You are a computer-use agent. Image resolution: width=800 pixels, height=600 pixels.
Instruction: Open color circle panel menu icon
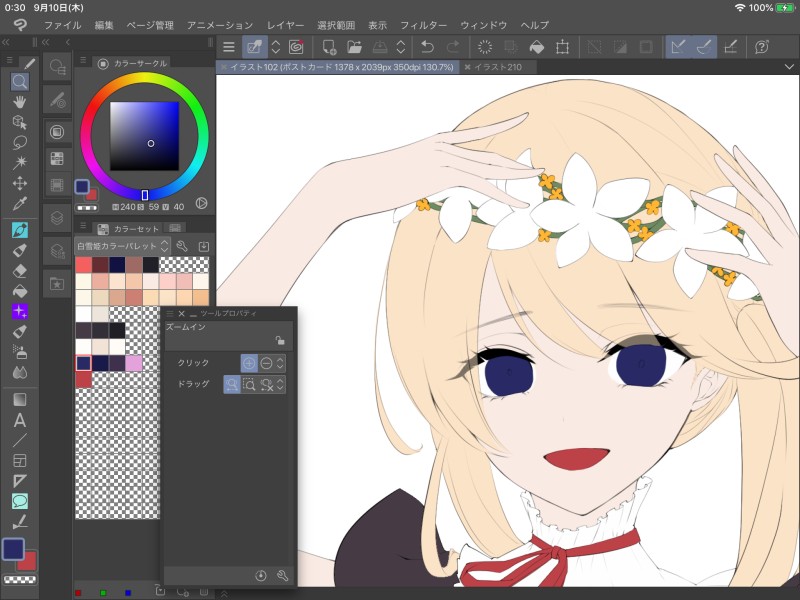point(83,61)
